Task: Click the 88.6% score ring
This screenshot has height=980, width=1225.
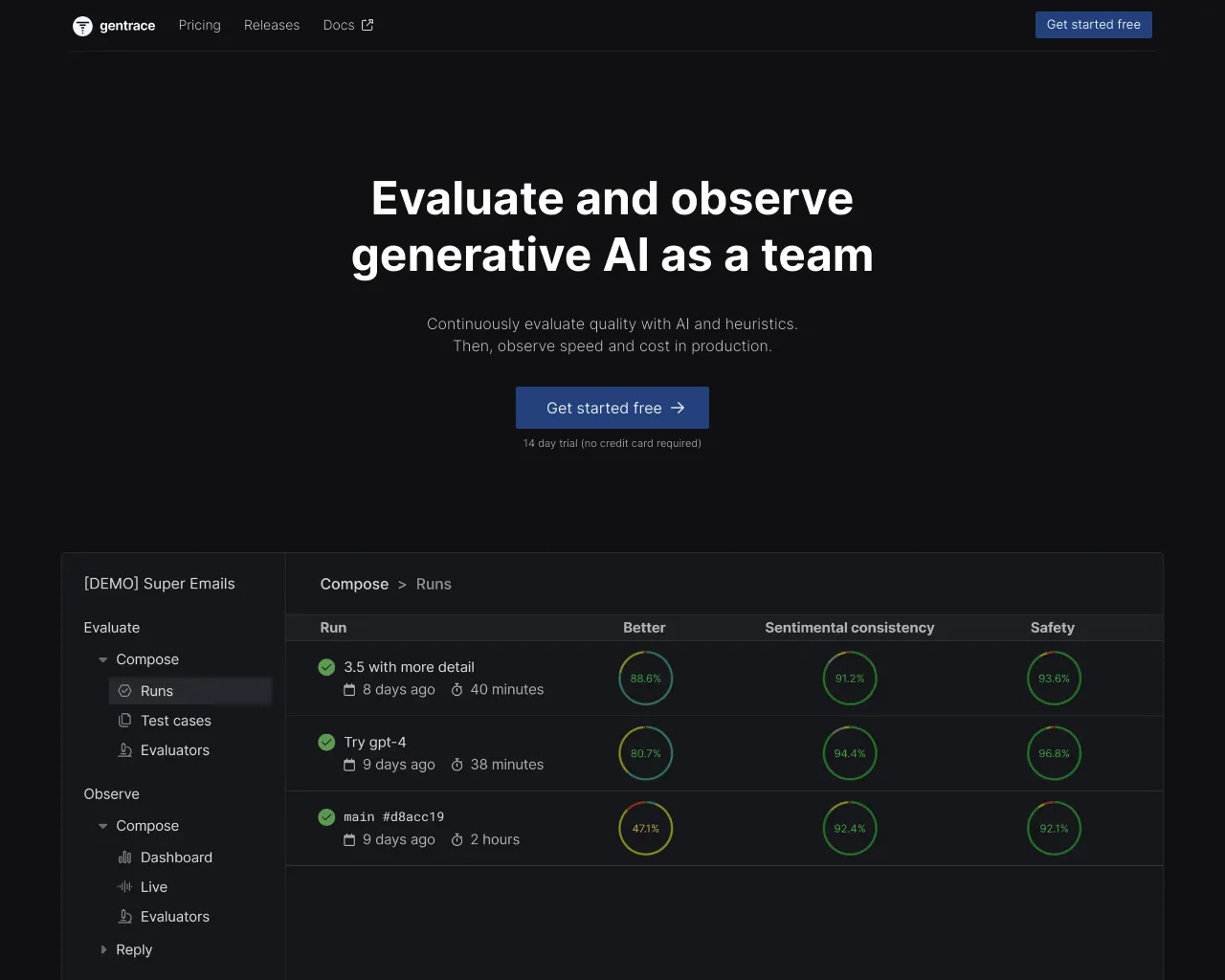Action: 645,678
